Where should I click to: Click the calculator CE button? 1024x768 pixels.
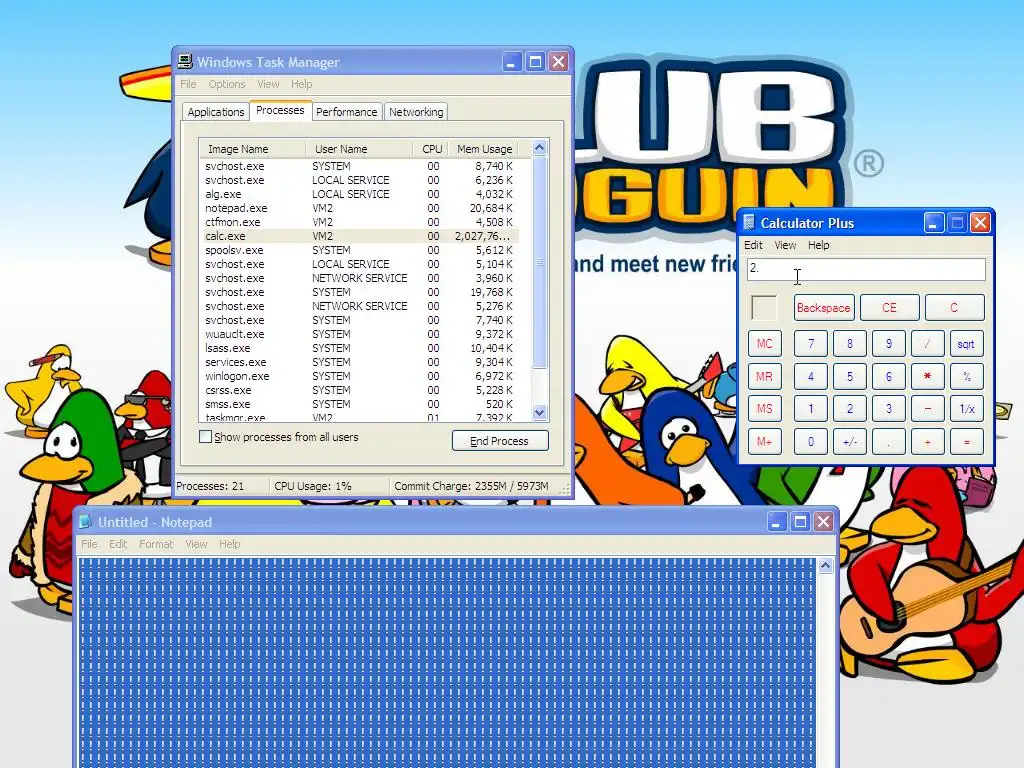[889, 308]
